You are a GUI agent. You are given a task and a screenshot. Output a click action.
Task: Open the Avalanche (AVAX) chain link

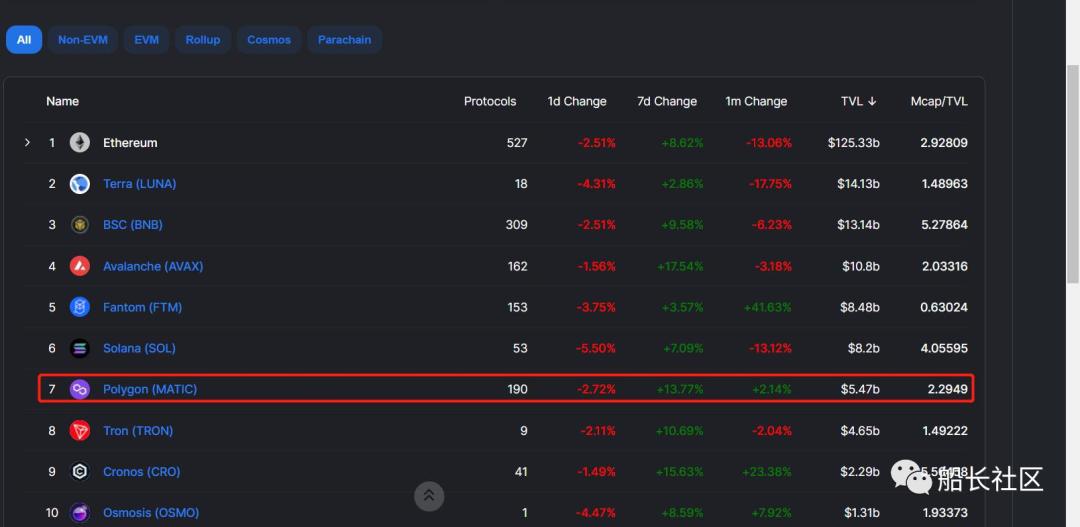[153, 266]
